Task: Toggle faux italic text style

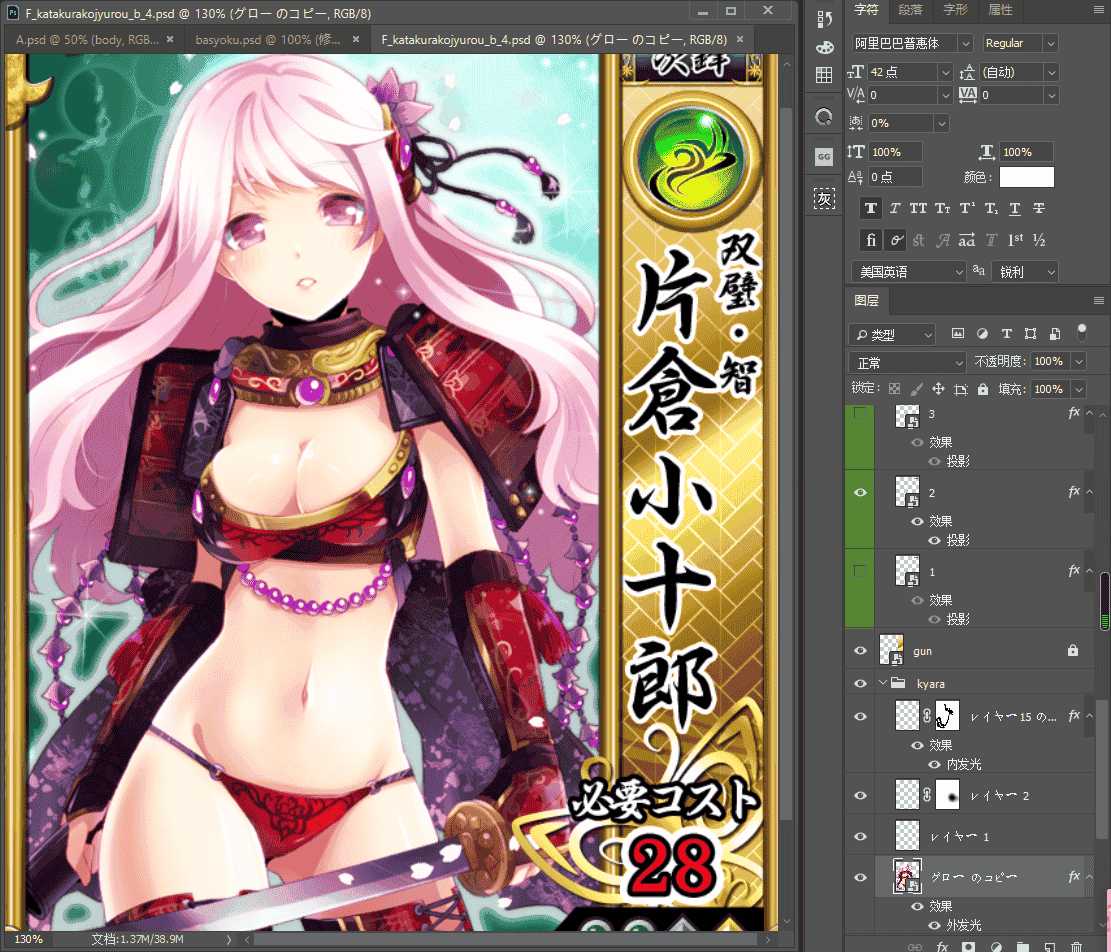Action: [895, 208]
